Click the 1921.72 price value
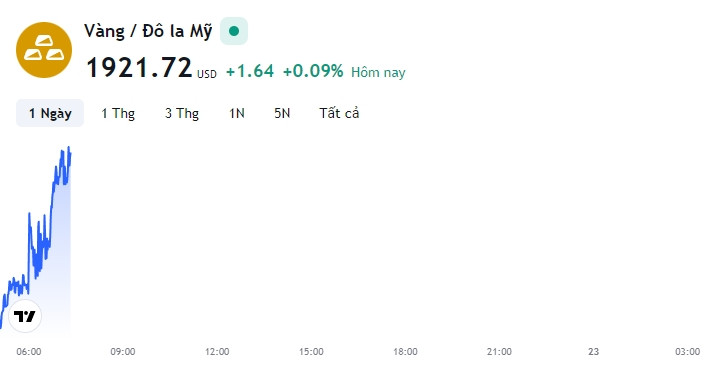Viewport: 724px width, 365px height. tap(139, 68)
